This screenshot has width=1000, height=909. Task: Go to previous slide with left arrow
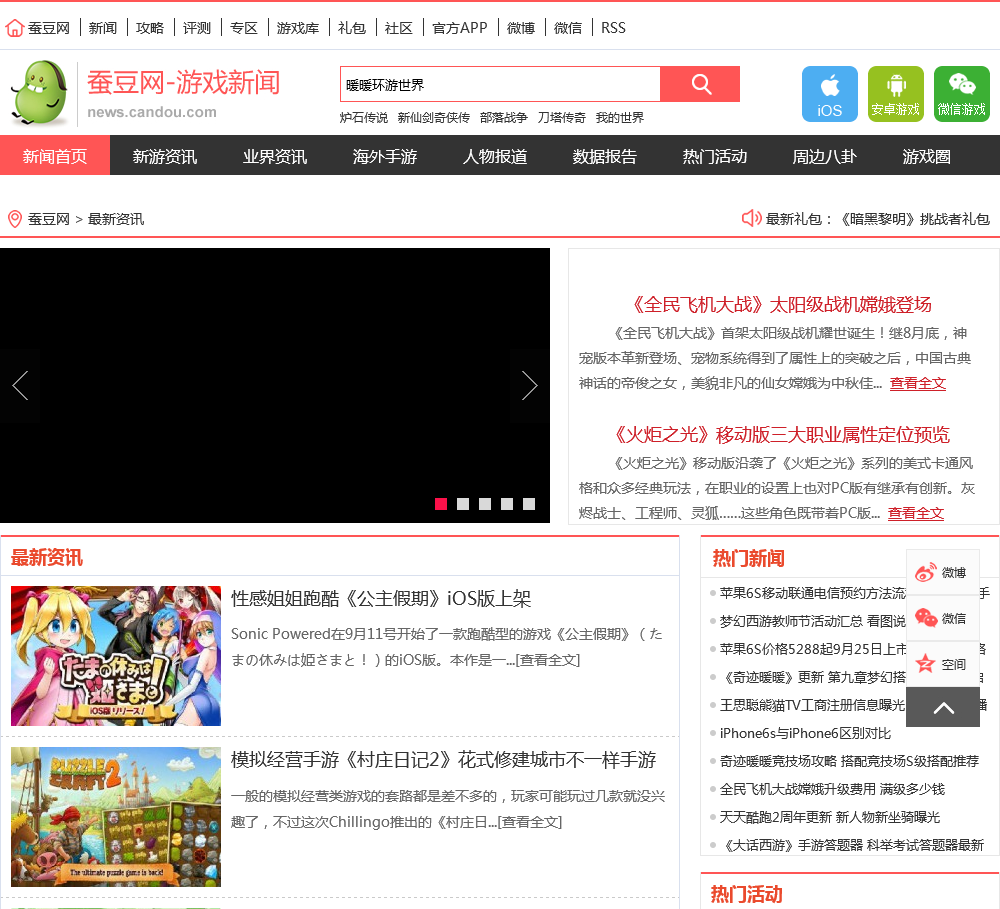(20, 386)
